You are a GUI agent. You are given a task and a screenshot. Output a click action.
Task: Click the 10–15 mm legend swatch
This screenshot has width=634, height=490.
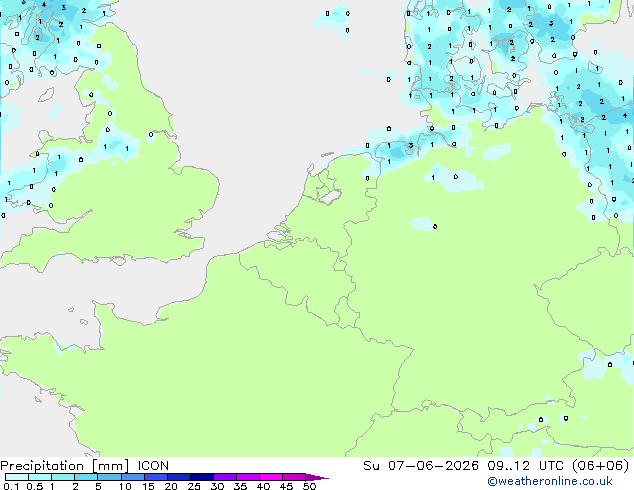132,477
